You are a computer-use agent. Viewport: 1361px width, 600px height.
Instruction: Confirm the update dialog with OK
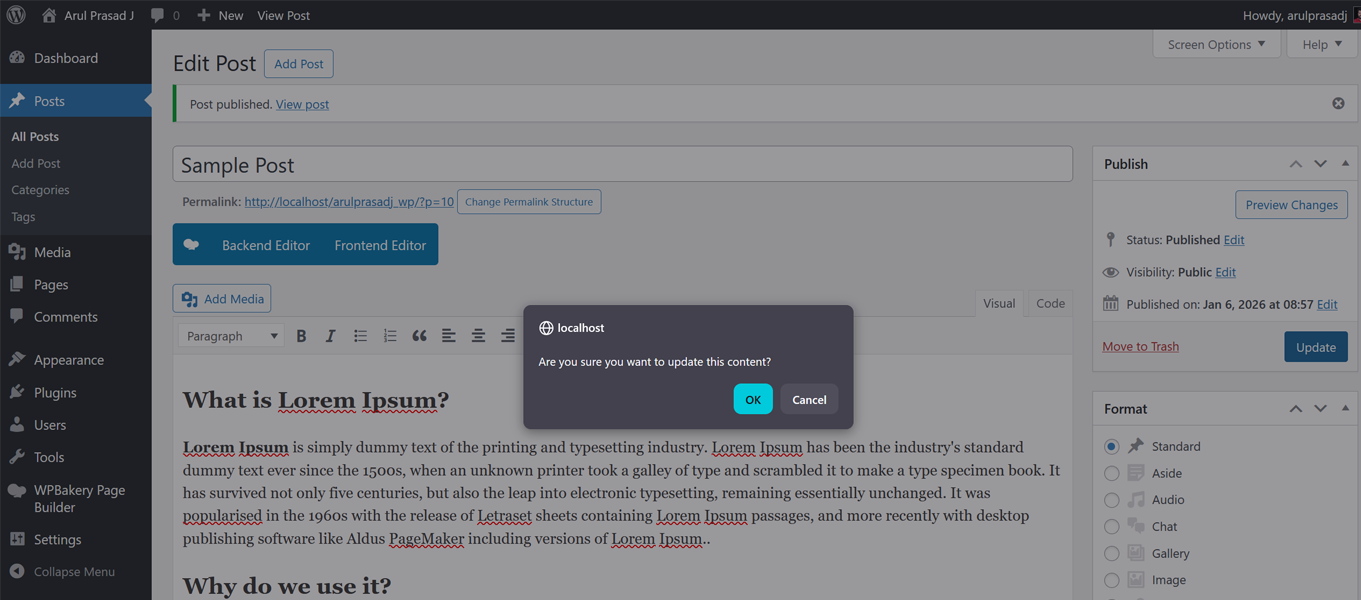tap(753, 399)
